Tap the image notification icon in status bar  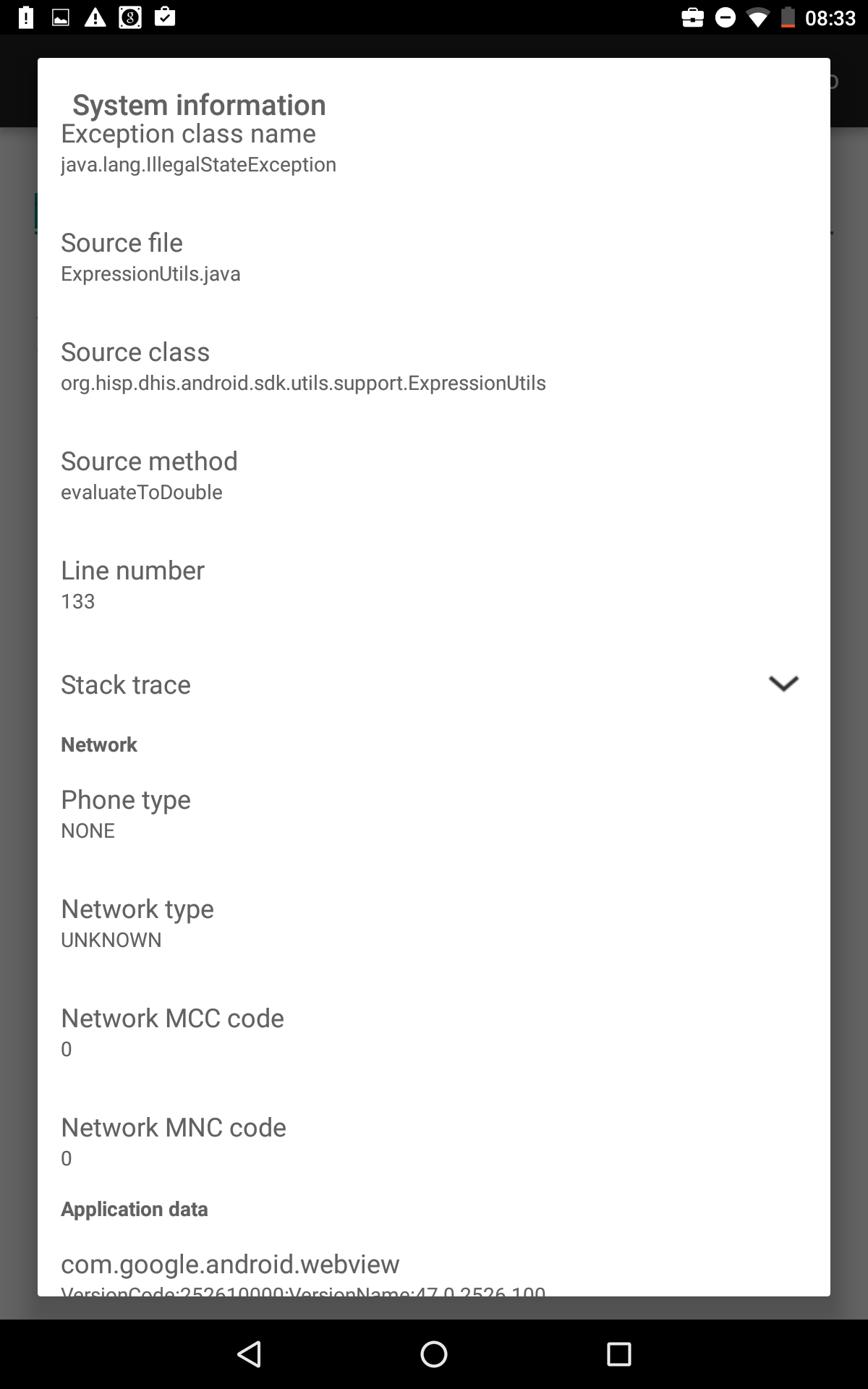click(x=61, y=17)
